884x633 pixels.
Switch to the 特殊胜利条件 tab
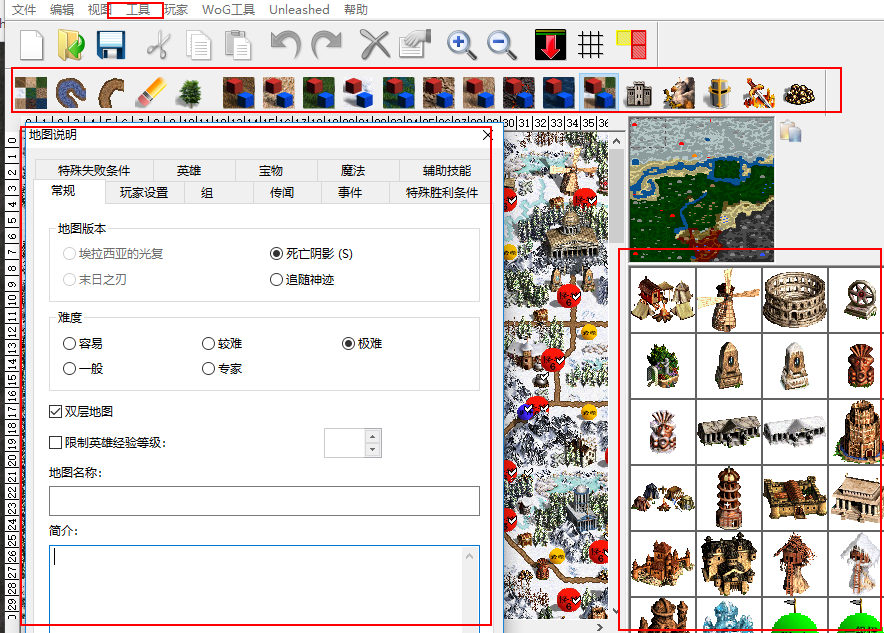point(441,193)
